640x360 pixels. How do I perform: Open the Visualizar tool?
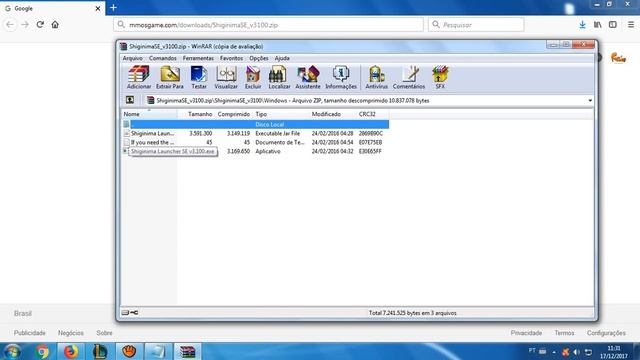click(x=226, y=78)
